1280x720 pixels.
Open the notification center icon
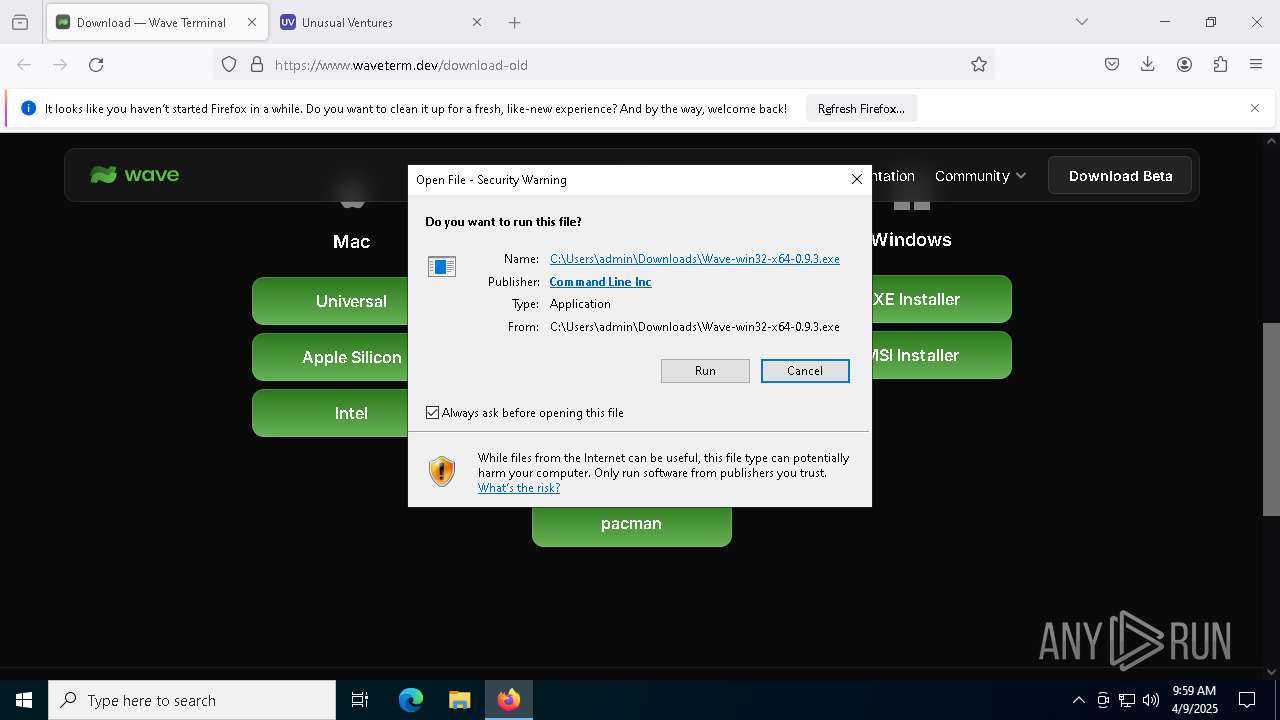coord(1247,700)
